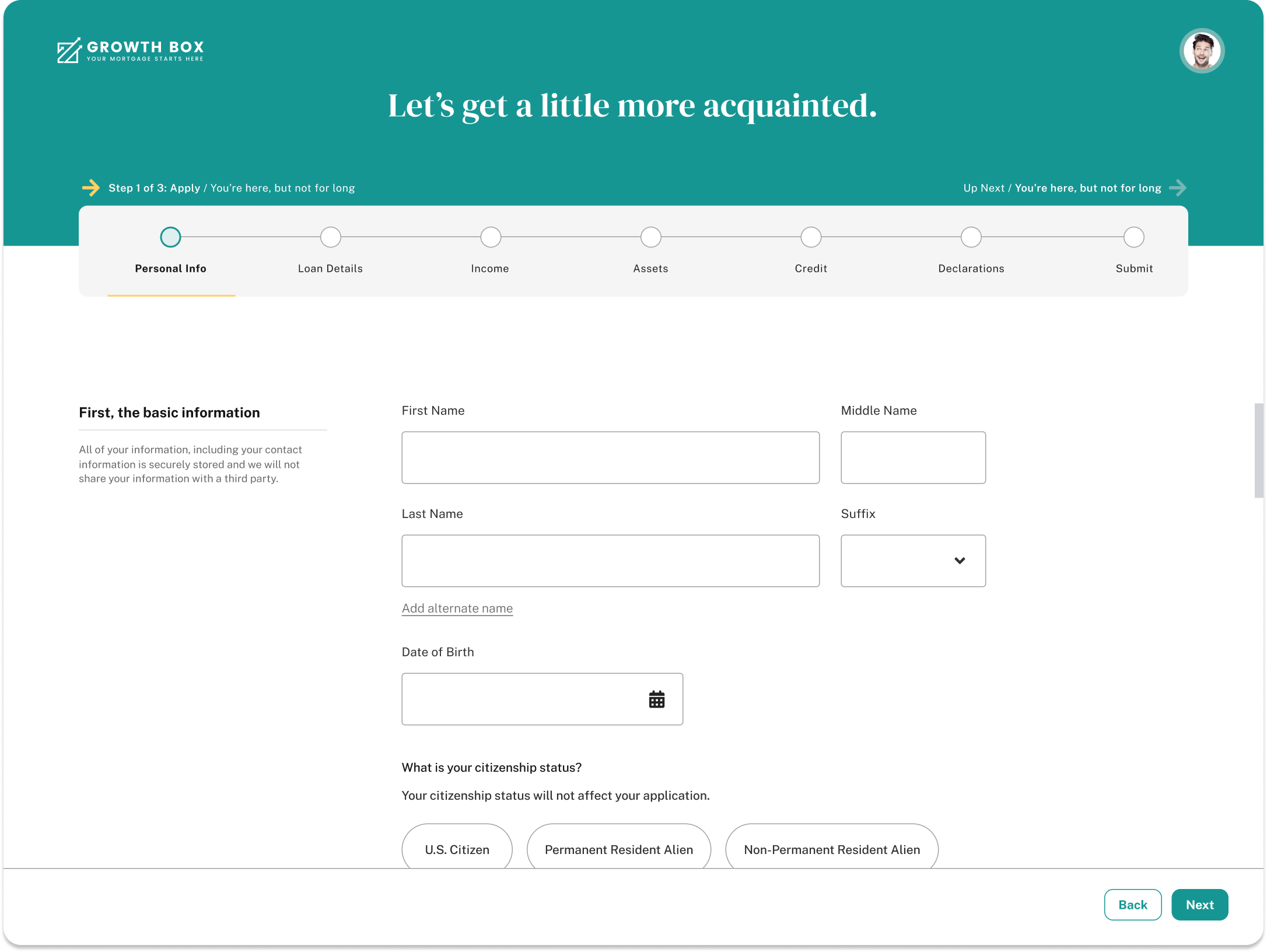The image size is (1267, 952).
Task: Click the Add alternate name link
Action: pos(457,608)
